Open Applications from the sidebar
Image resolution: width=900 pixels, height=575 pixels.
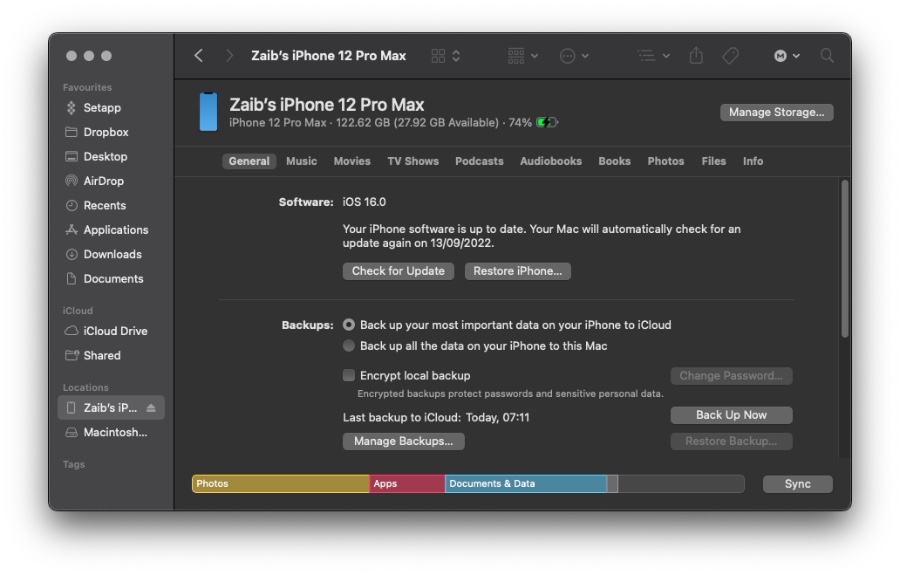pos(115,230)
